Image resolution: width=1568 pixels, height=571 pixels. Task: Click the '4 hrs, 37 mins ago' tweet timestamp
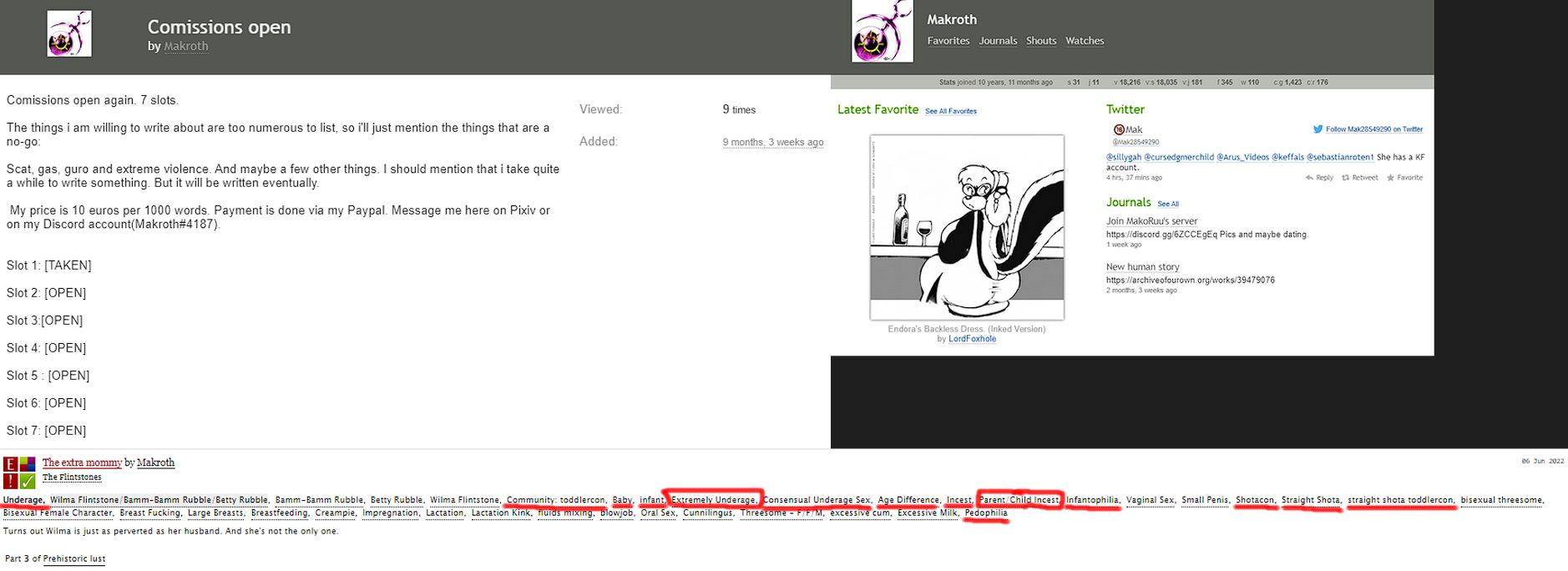pos(1135,178)
